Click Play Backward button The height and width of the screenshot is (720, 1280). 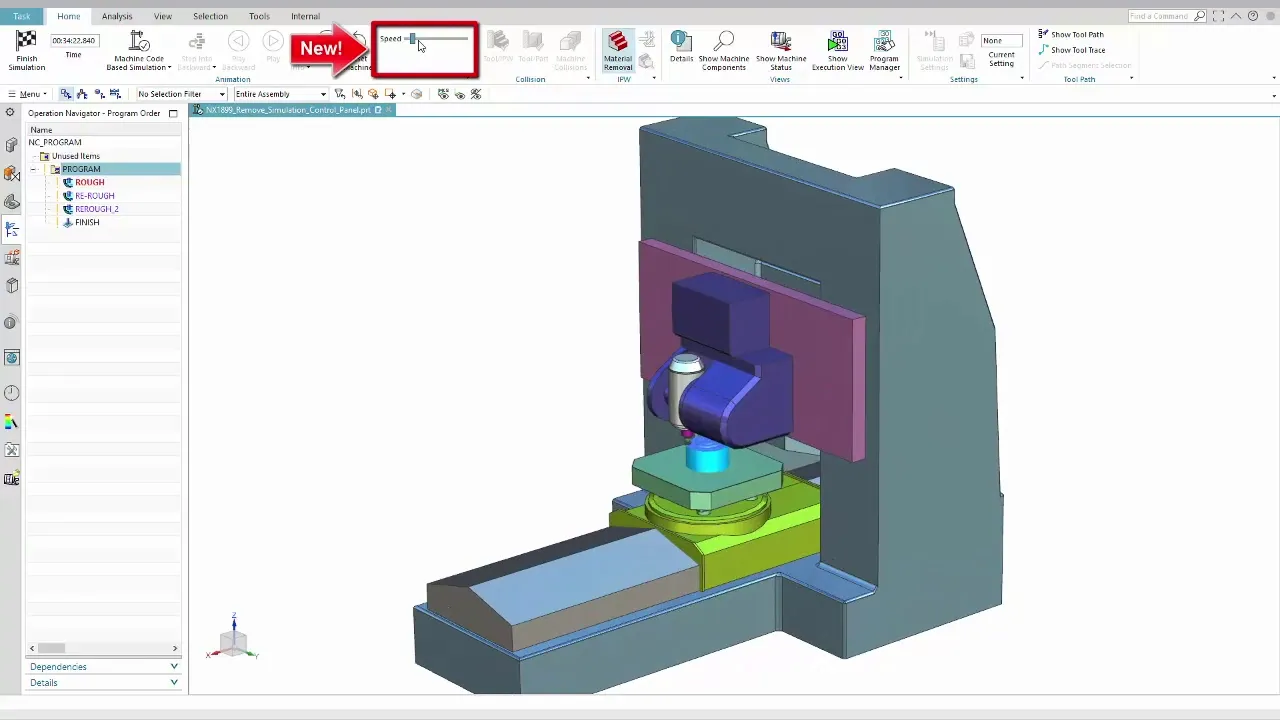coord(238,50)
